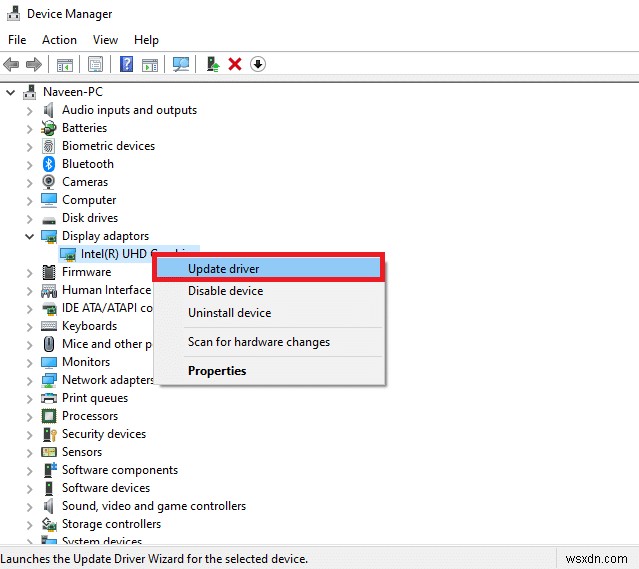Click the Cameras webcam icon
The height and width of the screenshot is (569, 639).
pyautogui.click(x=48, y=182)
